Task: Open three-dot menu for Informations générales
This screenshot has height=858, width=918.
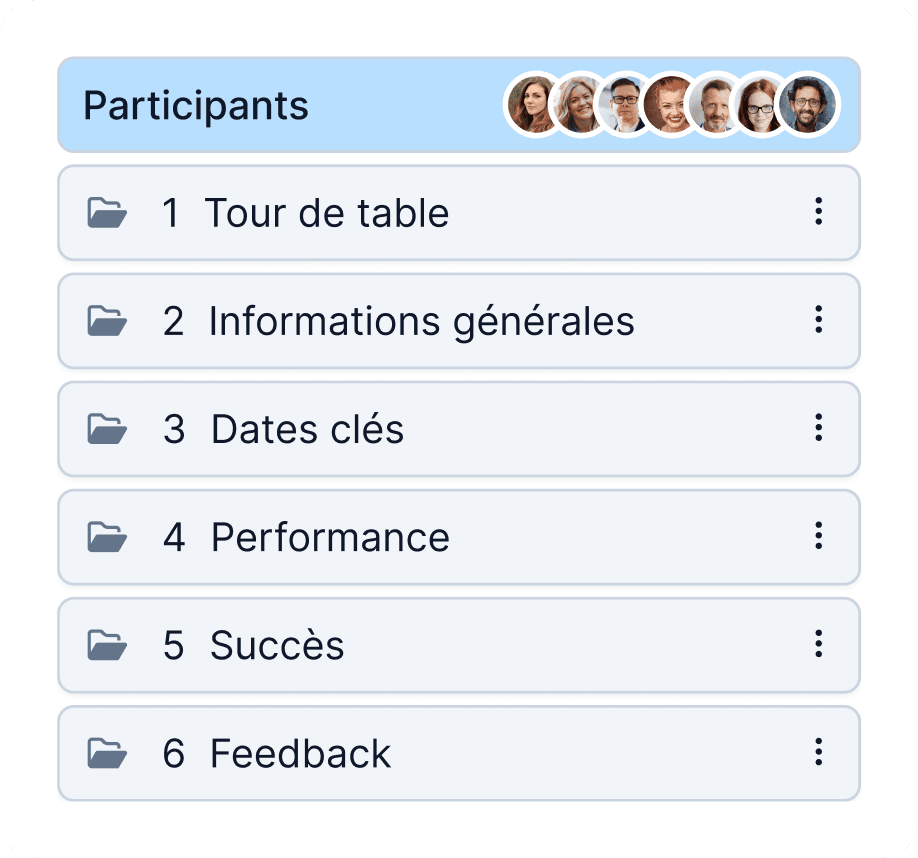Action: pyautogui.click(x=818, y=320)
